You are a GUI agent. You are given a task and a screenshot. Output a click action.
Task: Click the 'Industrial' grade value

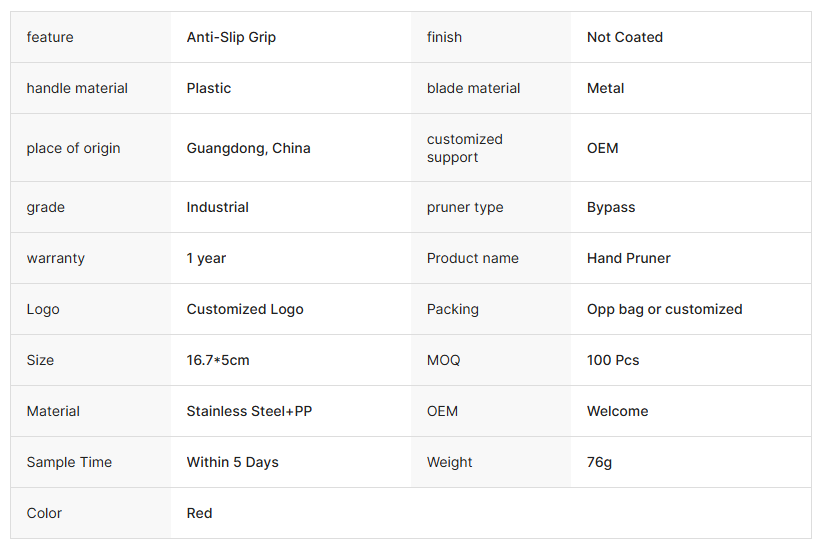217,207
